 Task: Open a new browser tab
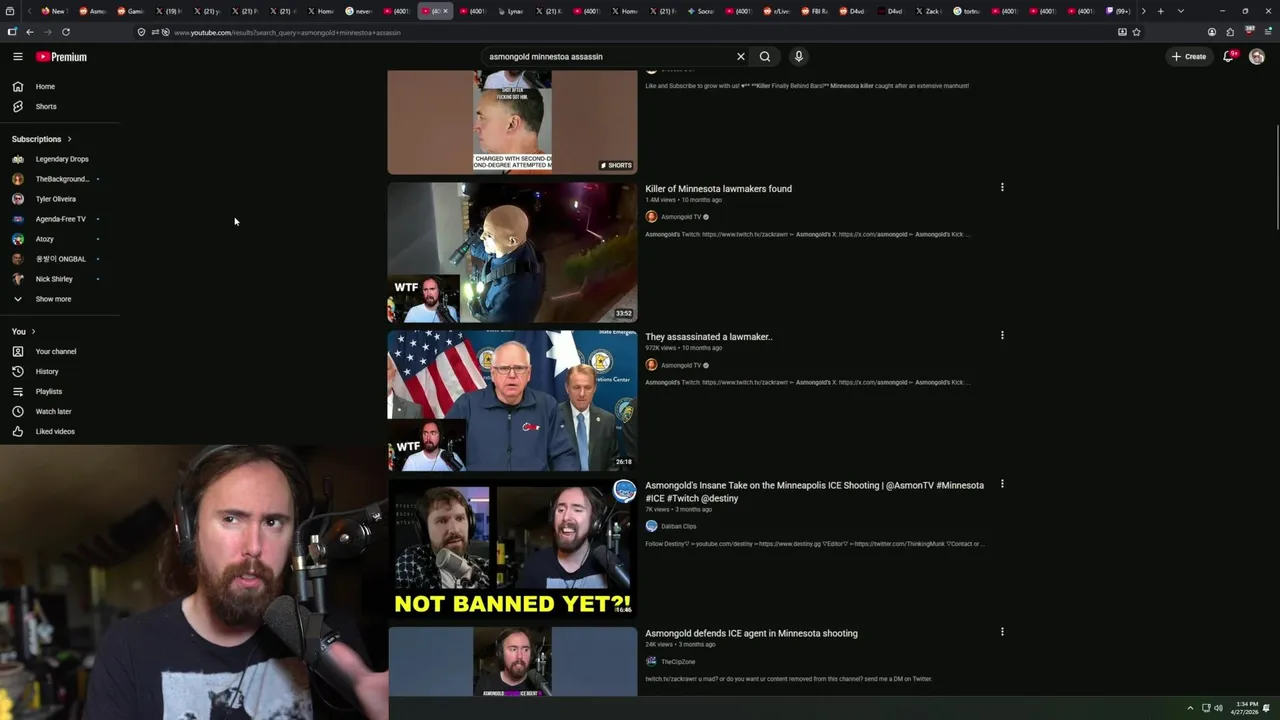[1161, 11]
